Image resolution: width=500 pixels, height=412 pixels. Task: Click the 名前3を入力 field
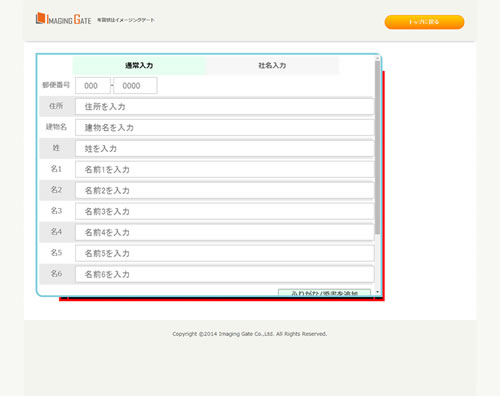[x=225, y=212]
